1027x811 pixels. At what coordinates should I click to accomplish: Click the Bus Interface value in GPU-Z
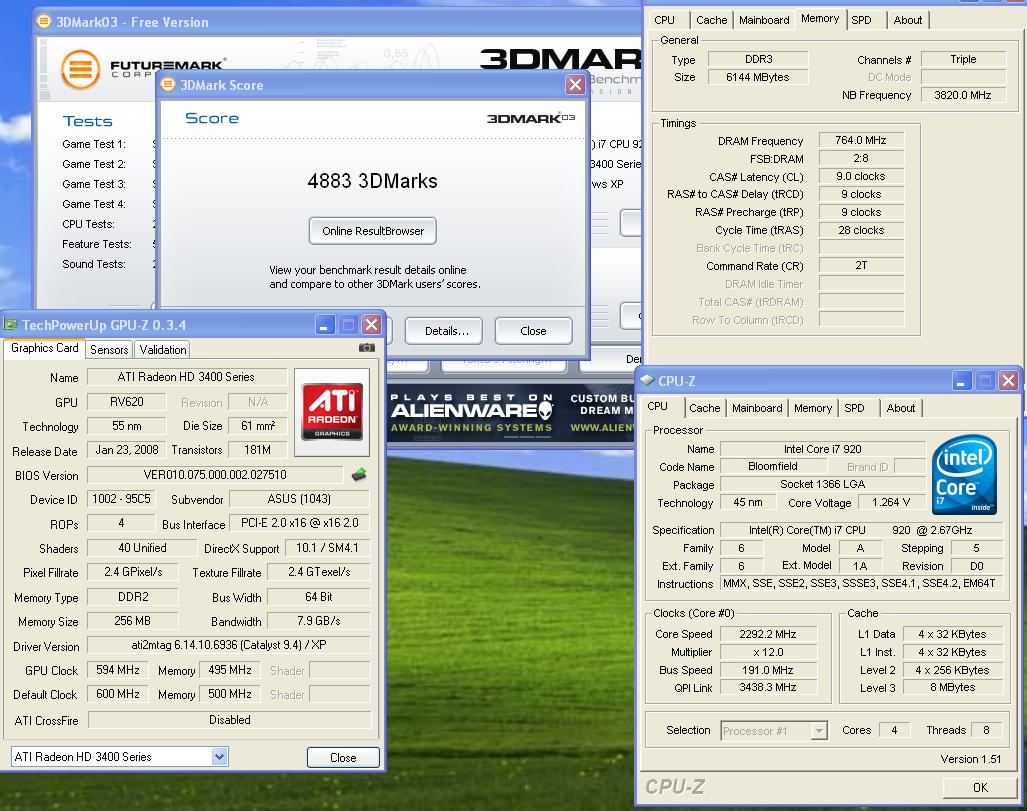(x=299, y=523)
